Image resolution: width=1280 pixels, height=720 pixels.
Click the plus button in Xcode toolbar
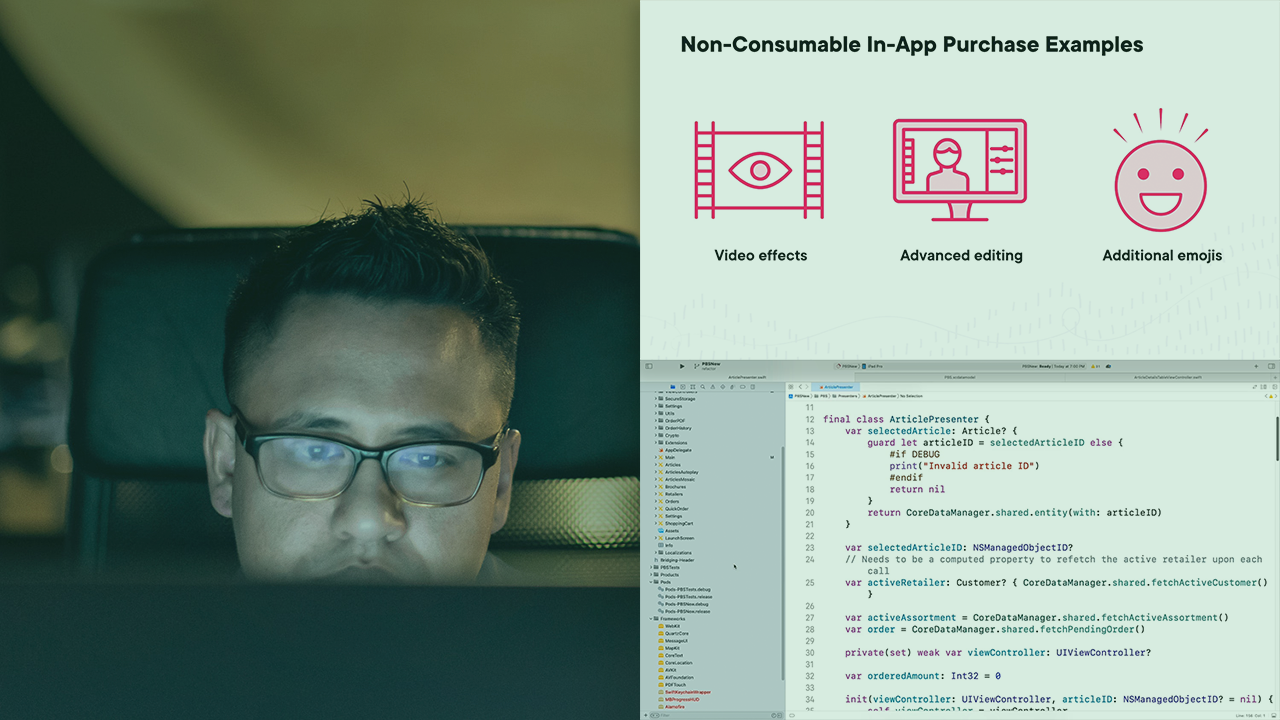point(1256,366)
